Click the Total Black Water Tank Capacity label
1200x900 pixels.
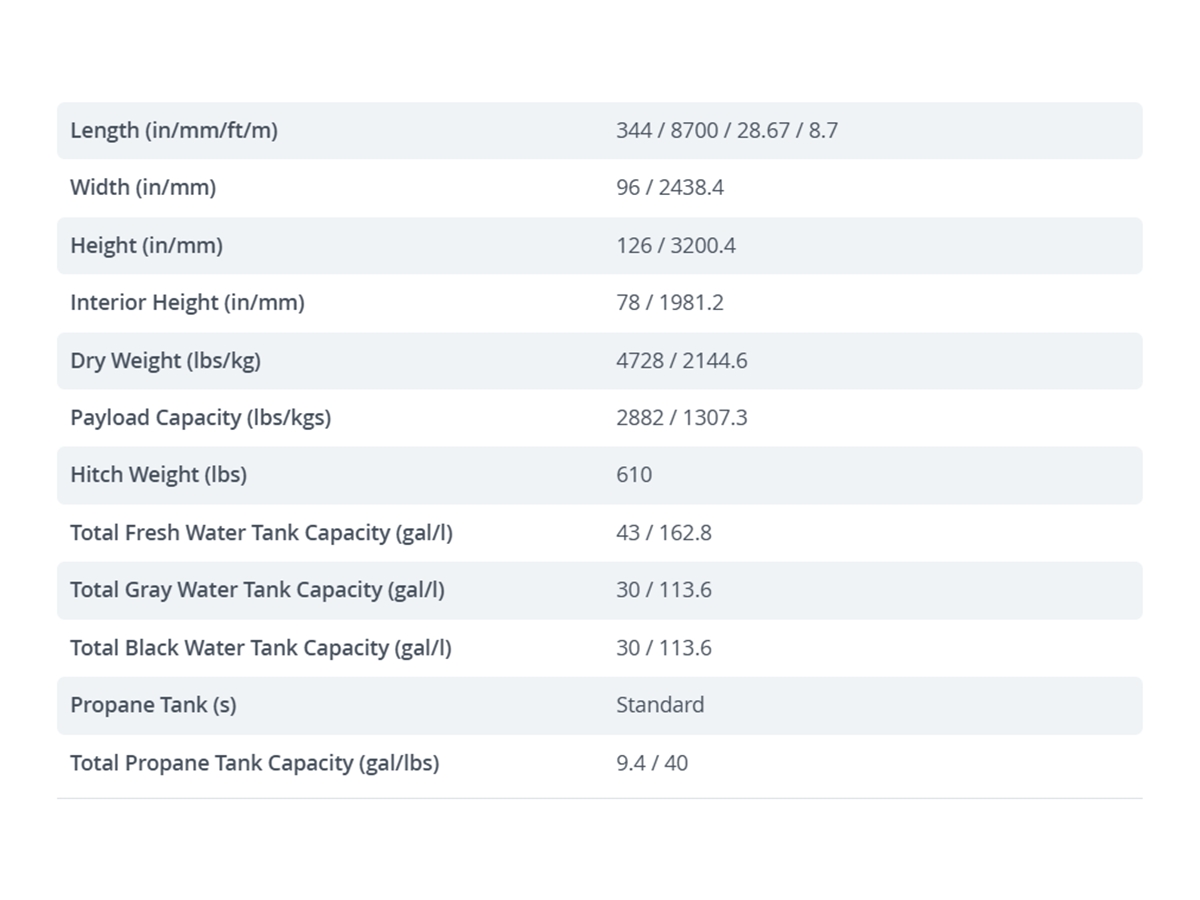tap(261, 647)
